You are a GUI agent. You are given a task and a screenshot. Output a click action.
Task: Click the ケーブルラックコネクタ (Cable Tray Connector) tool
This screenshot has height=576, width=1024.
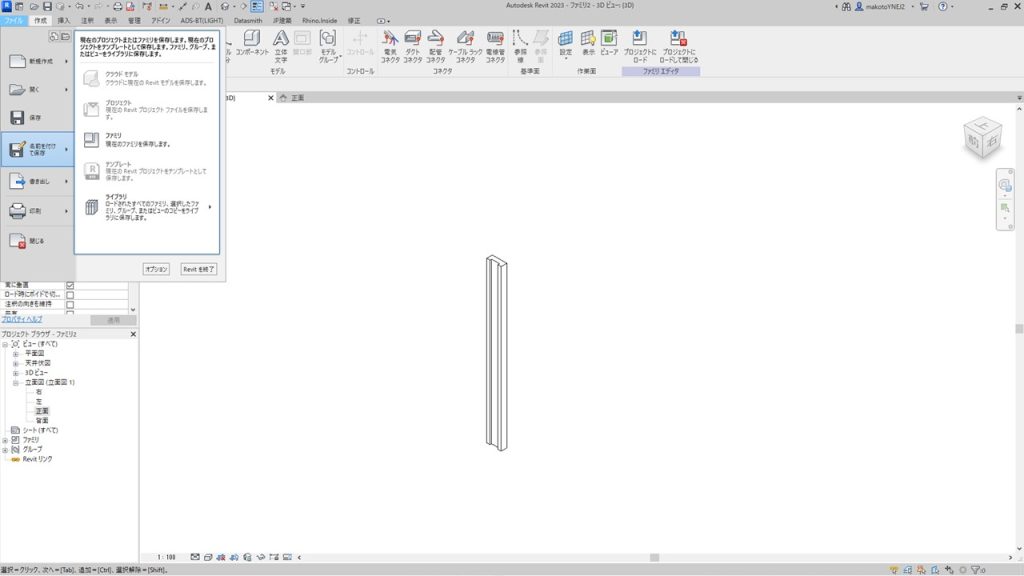pos(465,46)
